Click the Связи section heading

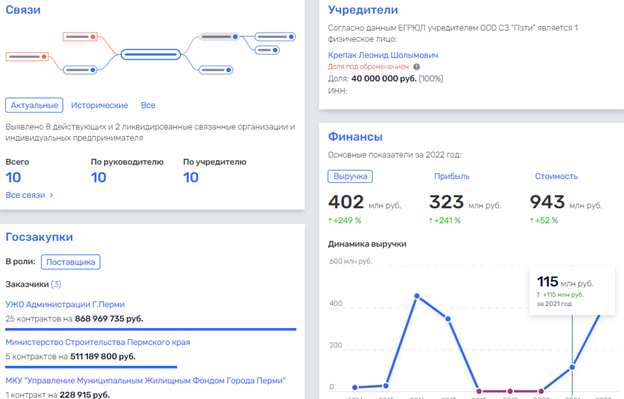click(x=23, y=10)
